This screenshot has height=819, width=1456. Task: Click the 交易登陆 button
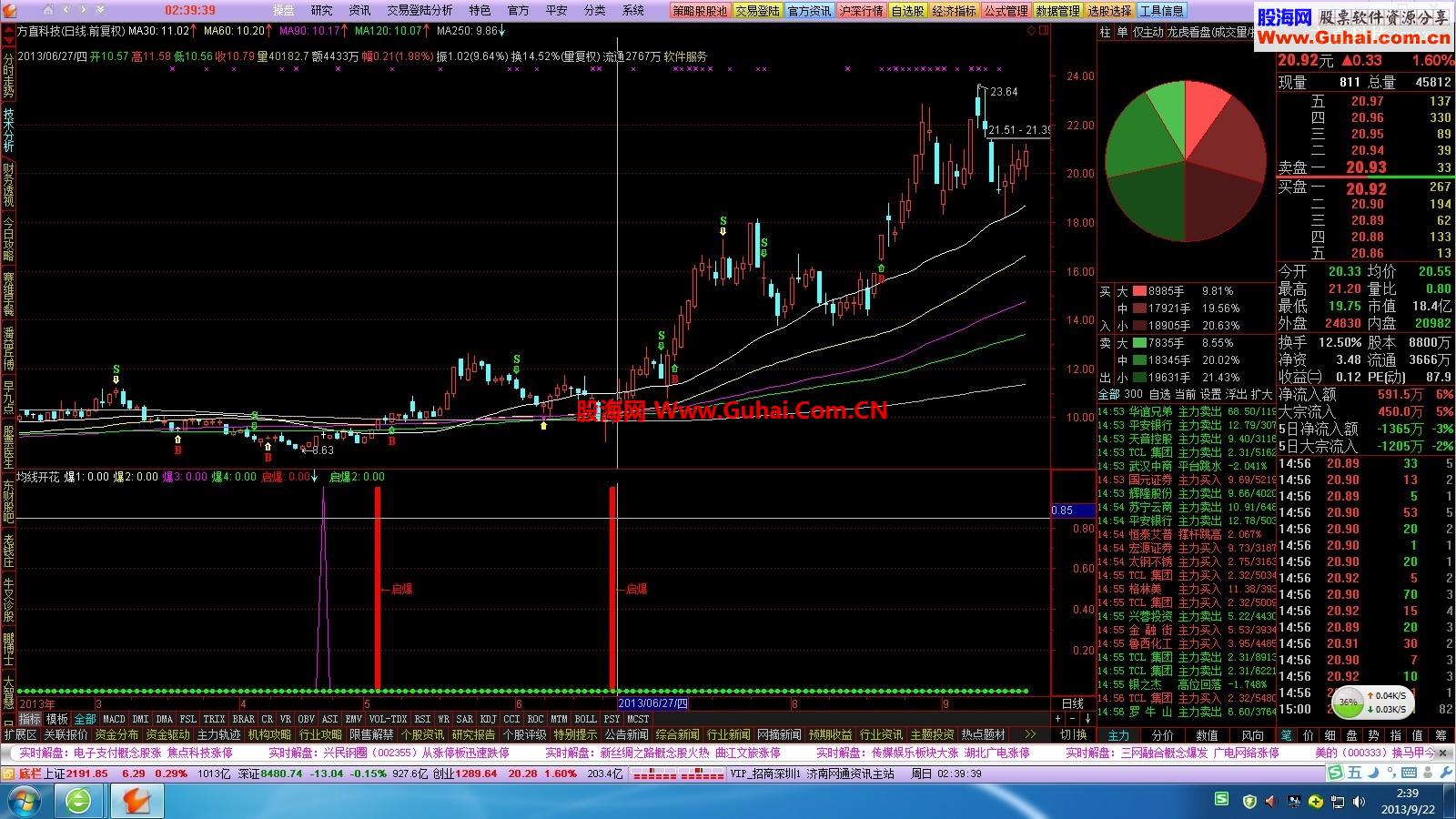758,11
